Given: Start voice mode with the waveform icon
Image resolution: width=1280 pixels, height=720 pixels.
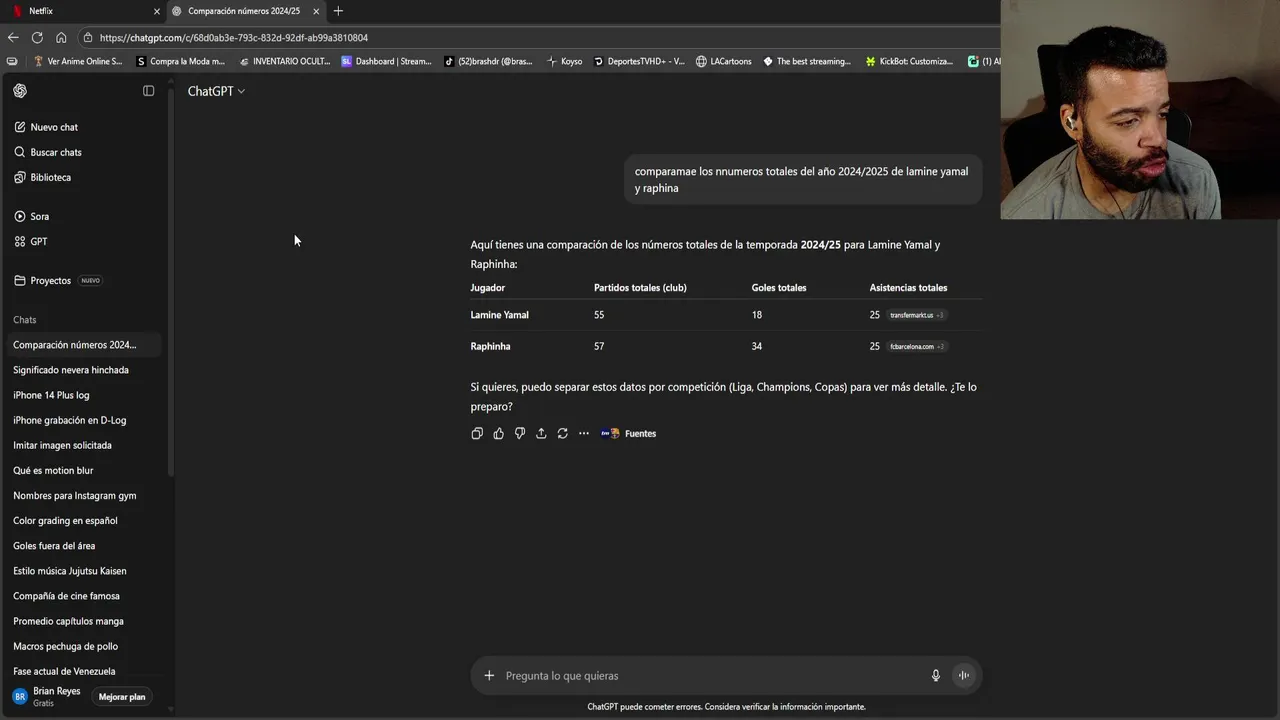Looking at the screenshot, I should pos(964,675).
